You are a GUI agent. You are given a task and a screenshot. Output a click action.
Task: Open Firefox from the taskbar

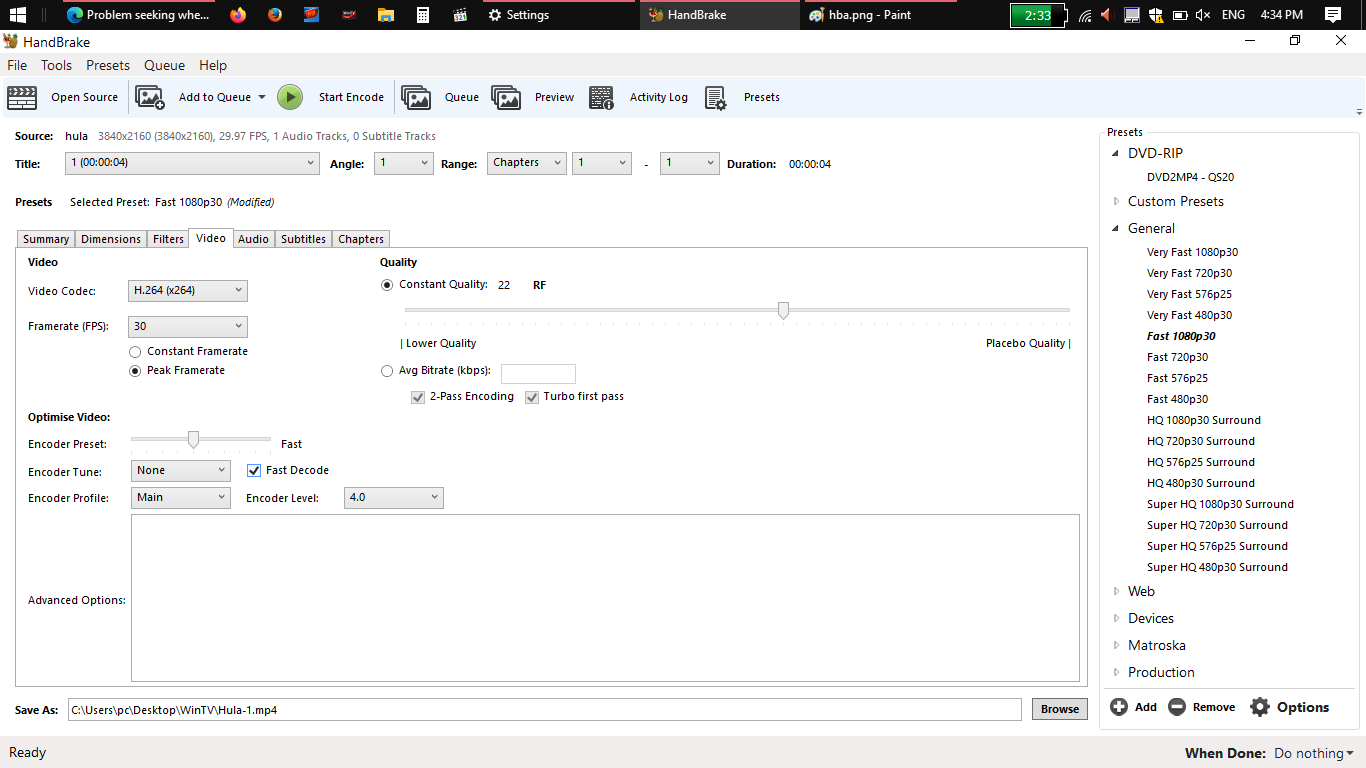[237, 15]
